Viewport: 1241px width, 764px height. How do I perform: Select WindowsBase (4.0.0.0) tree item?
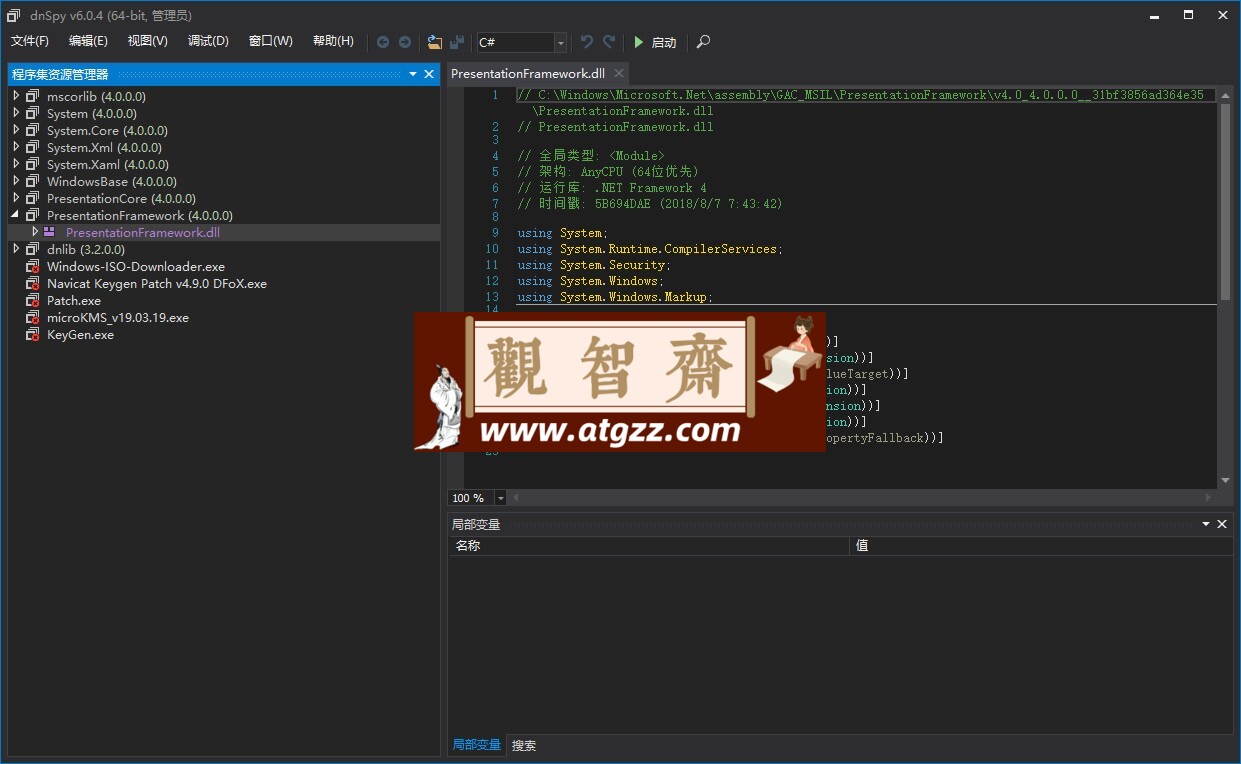pyautogui.click(x=112, y=182)
